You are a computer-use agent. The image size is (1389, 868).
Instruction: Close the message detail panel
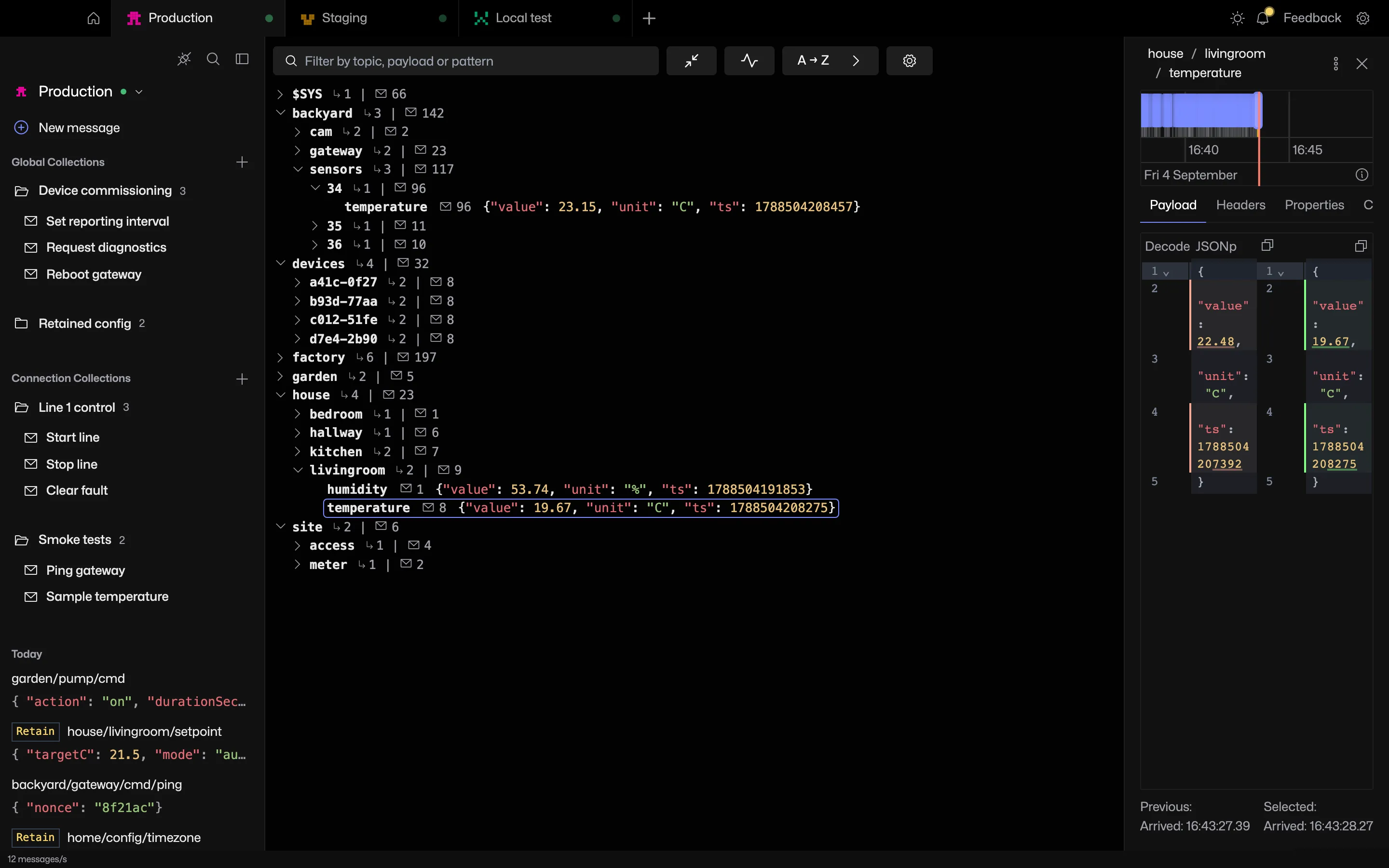[1362, 63]
